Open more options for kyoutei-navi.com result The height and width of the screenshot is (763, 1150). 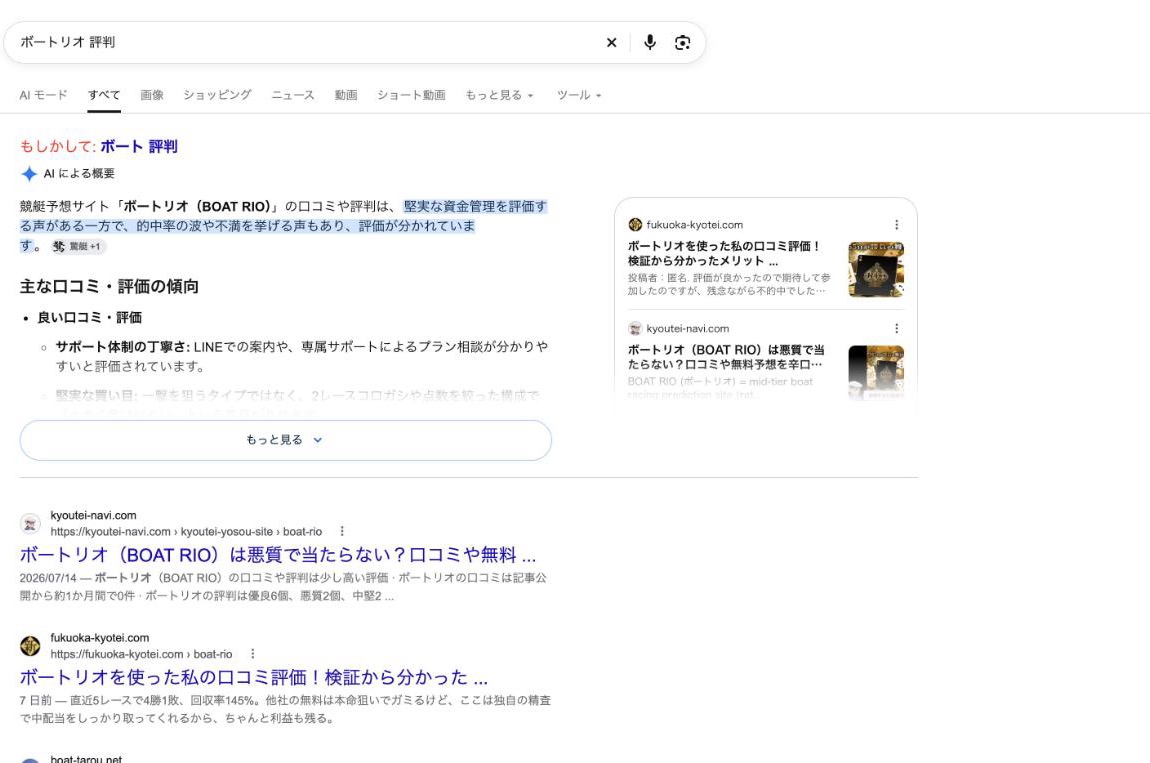[x=342, y=531]
